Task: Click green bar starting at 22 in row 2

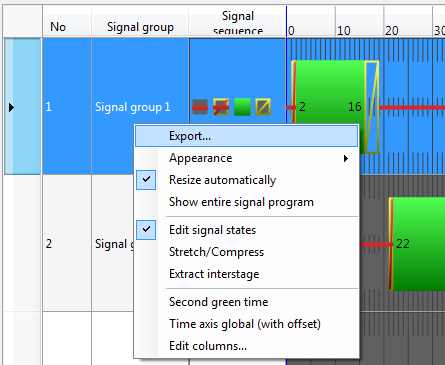Action: pyautogui.click(x=417, y=244)
